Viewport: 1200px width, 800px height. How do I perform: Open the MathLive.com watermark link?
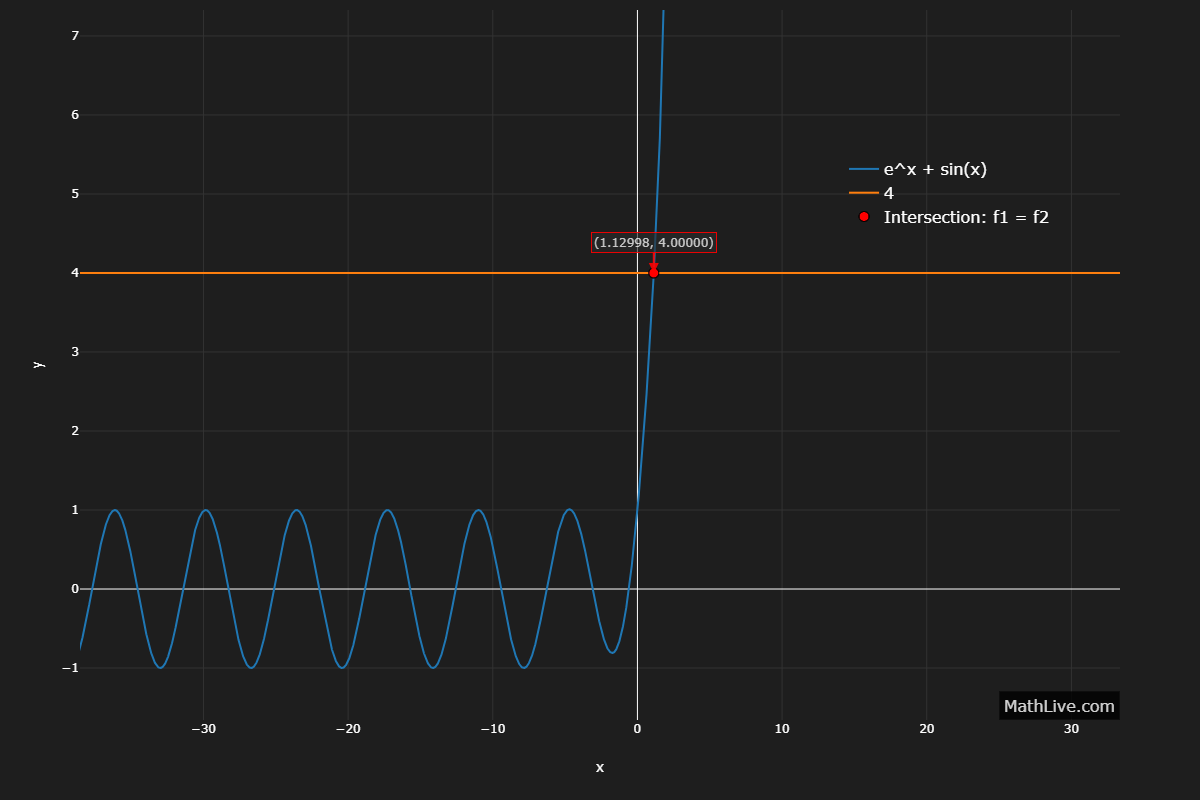[1058, 706]
